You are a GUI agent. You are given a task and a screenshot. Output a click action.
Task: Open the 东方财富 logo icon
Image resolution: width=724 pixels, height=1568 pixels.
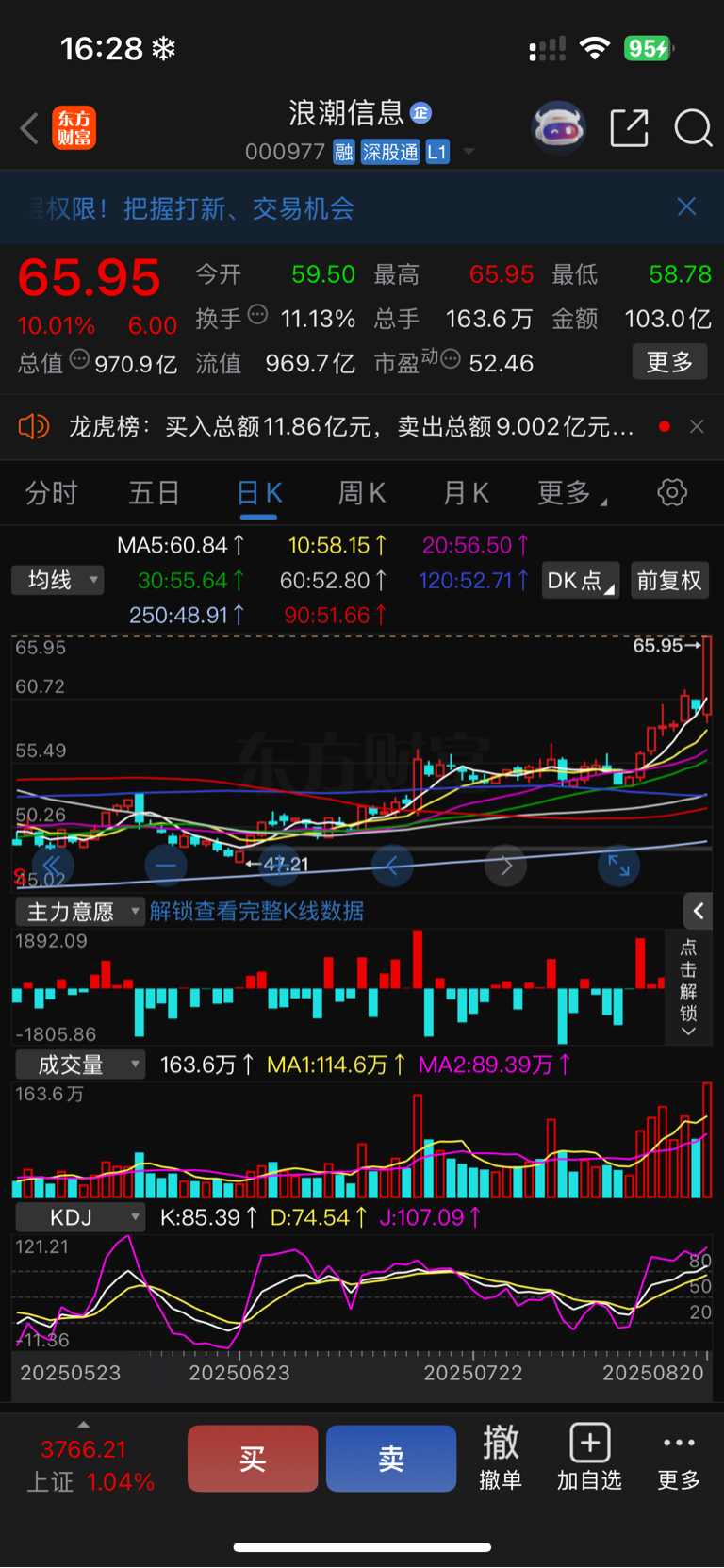pyautogui.click(x=74, y=128)
